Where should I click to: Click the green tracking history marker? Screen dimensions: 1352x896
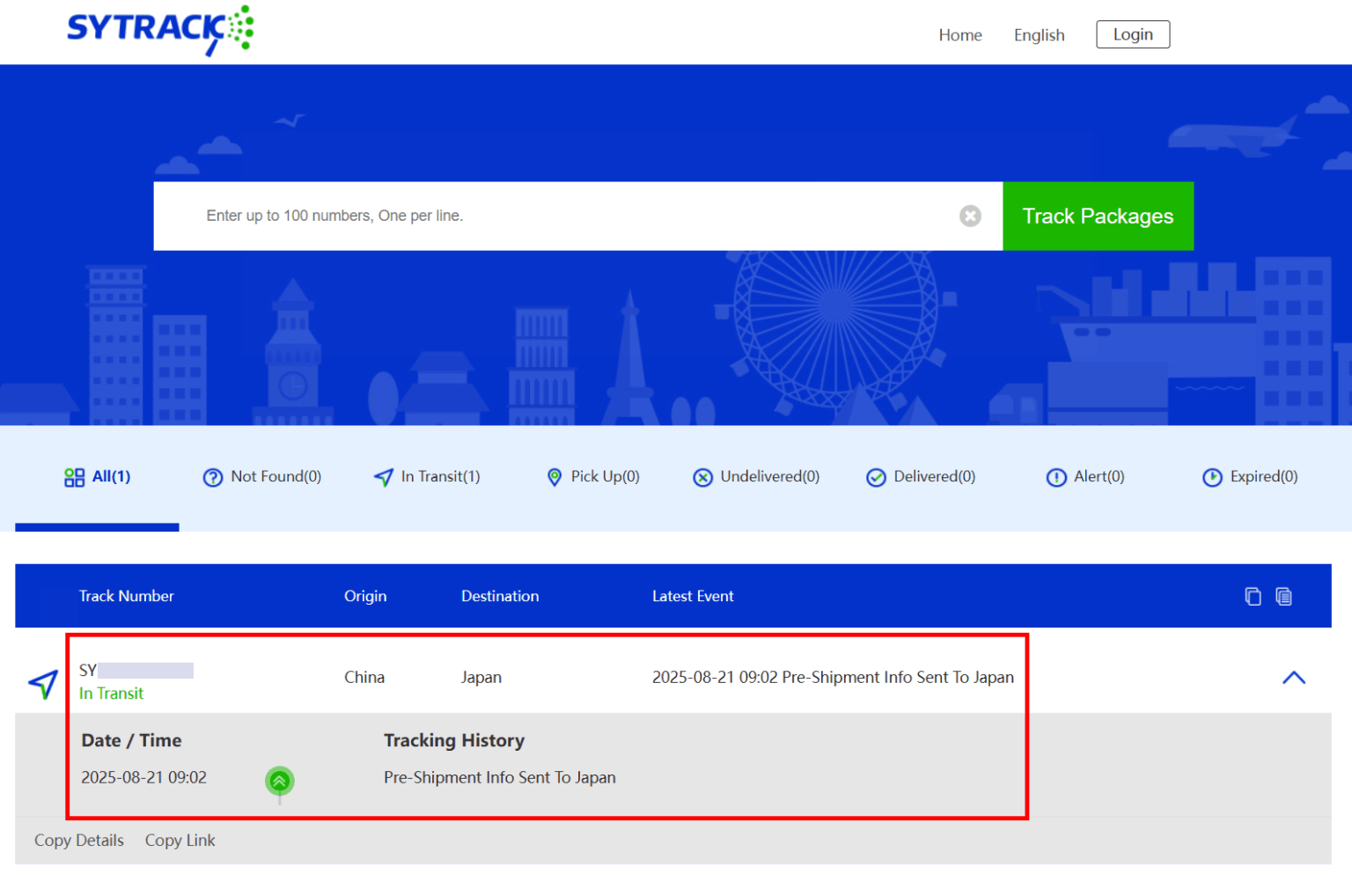coord(279,781)
